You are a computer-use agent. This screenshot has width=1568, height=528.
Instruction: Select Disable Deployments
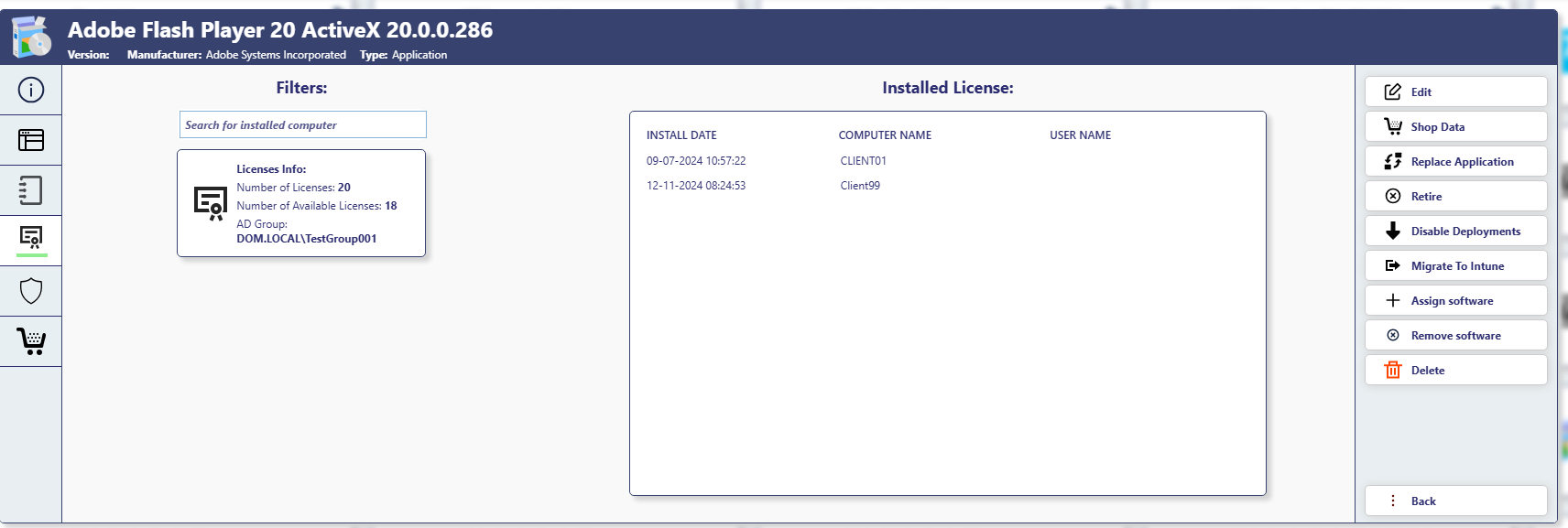click(x=1455, y=231)
